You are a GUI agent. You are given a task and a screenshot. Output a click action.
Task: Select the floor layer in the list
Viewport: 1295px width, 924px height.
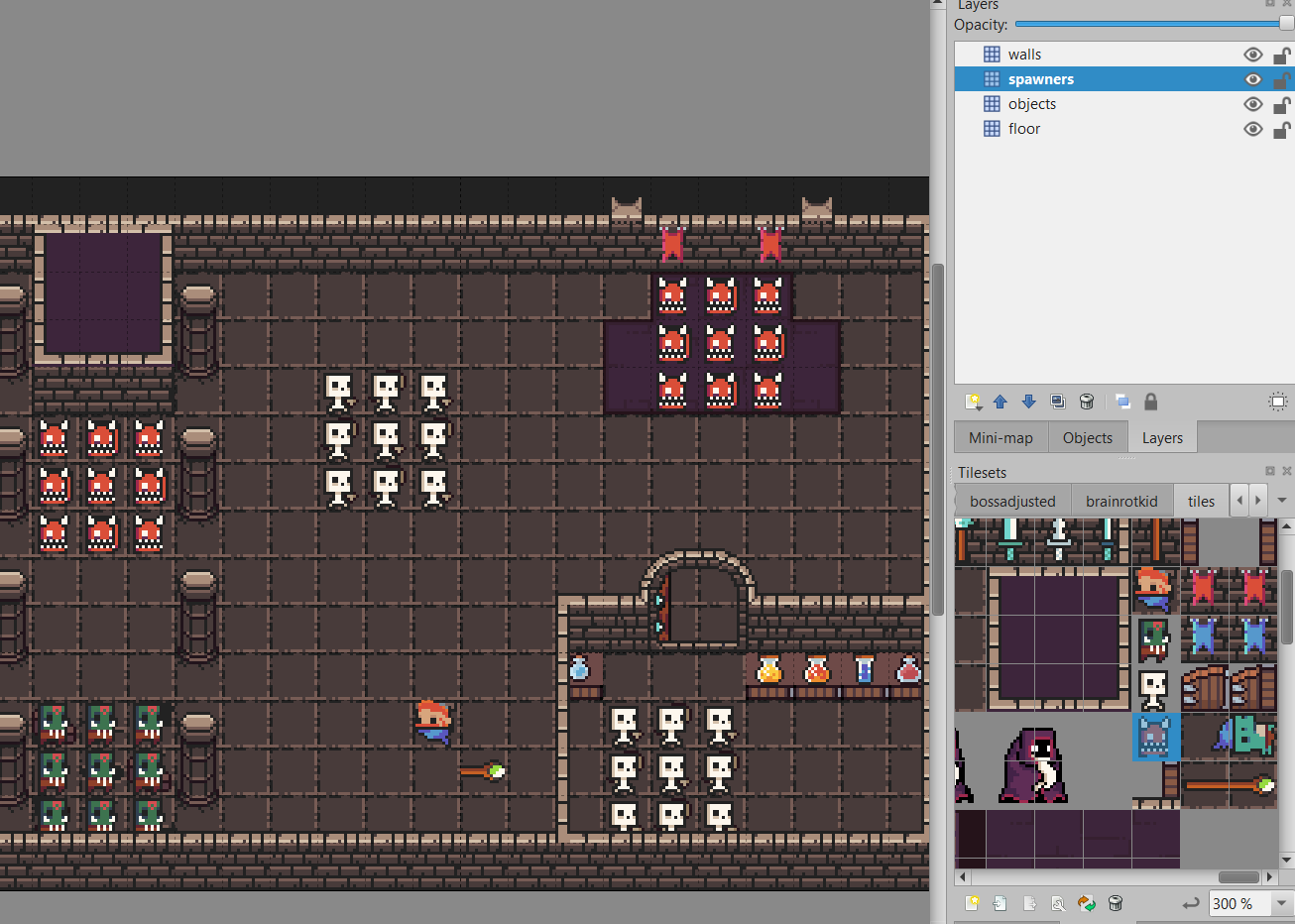click(x=1024, y=129)
